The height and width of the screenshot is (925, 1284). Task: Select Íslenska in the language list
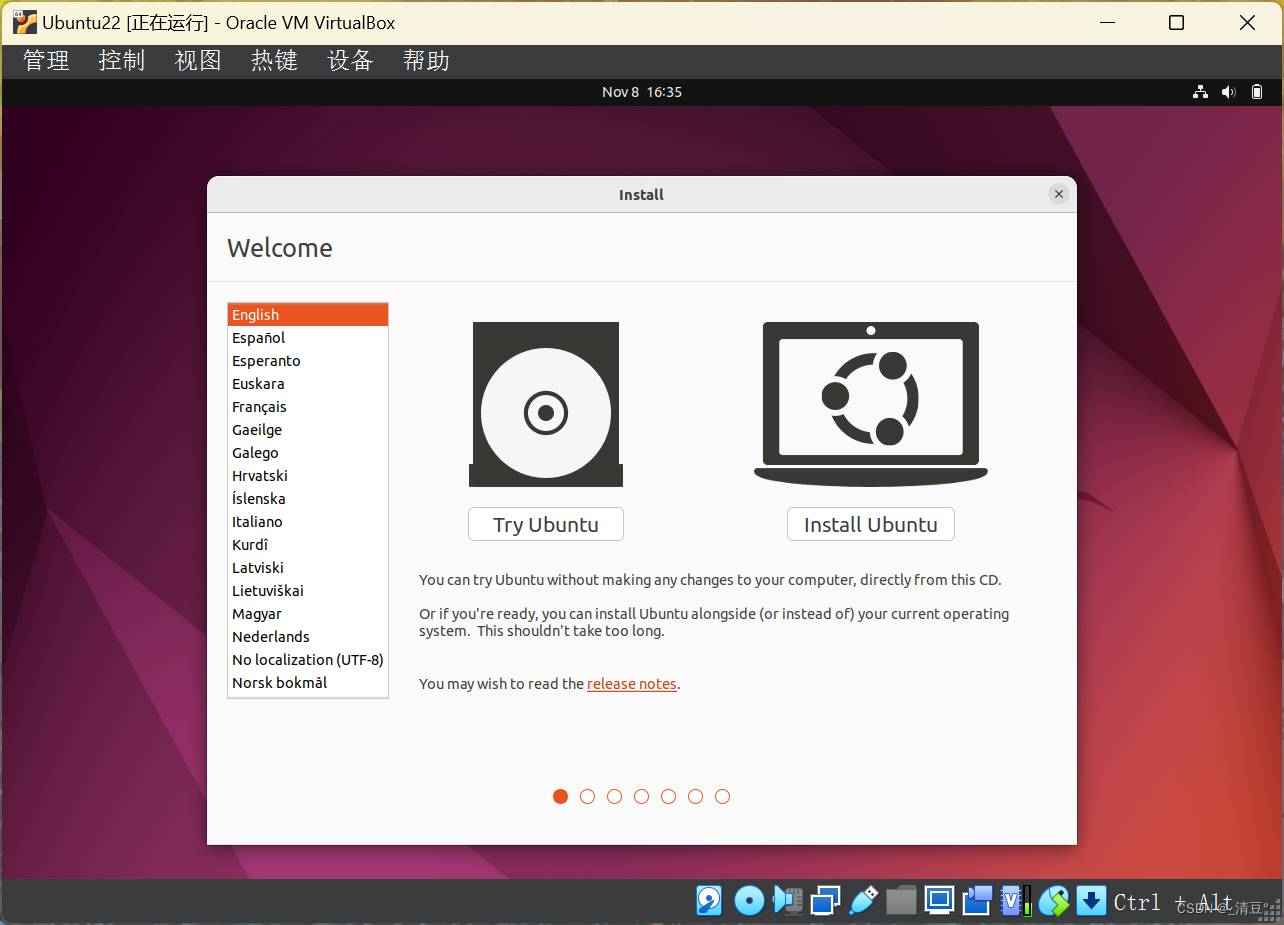click(308, 499)
